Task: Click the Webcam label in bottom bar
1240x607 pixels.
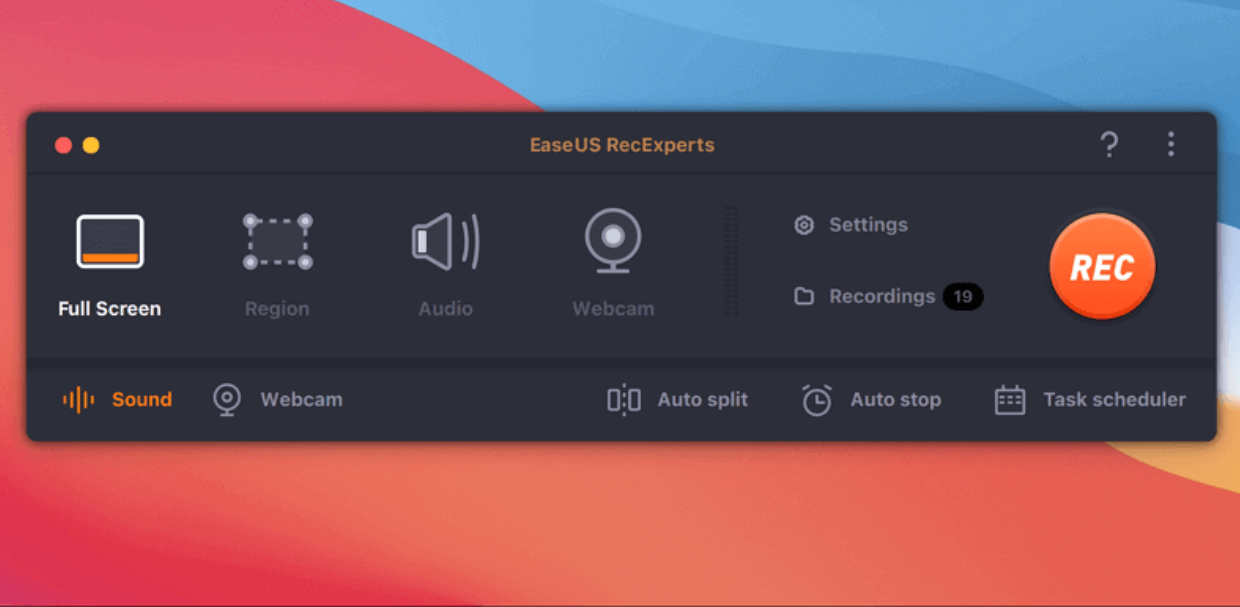Action: click(x=301, y=400)
